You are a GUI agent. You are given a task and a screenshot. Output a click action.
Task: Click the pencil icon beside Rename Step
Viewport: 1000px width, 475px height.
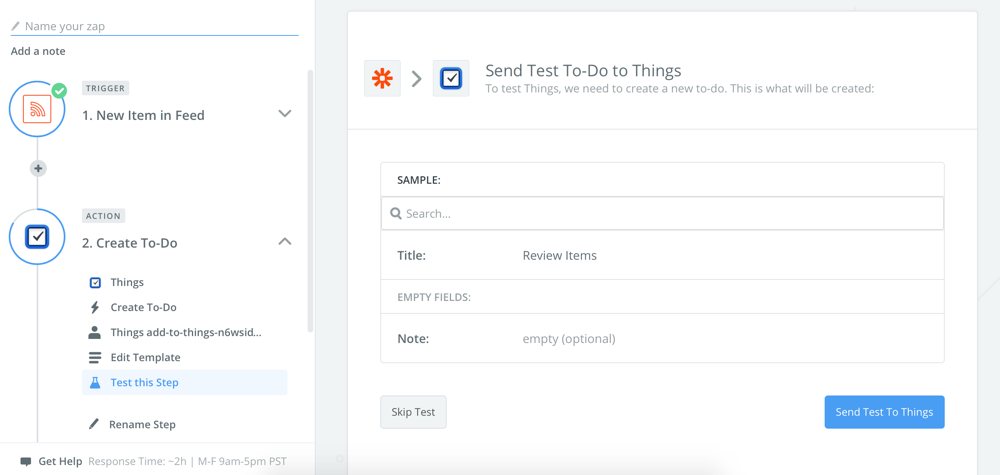pyautogui.click(x=94, y=424)
